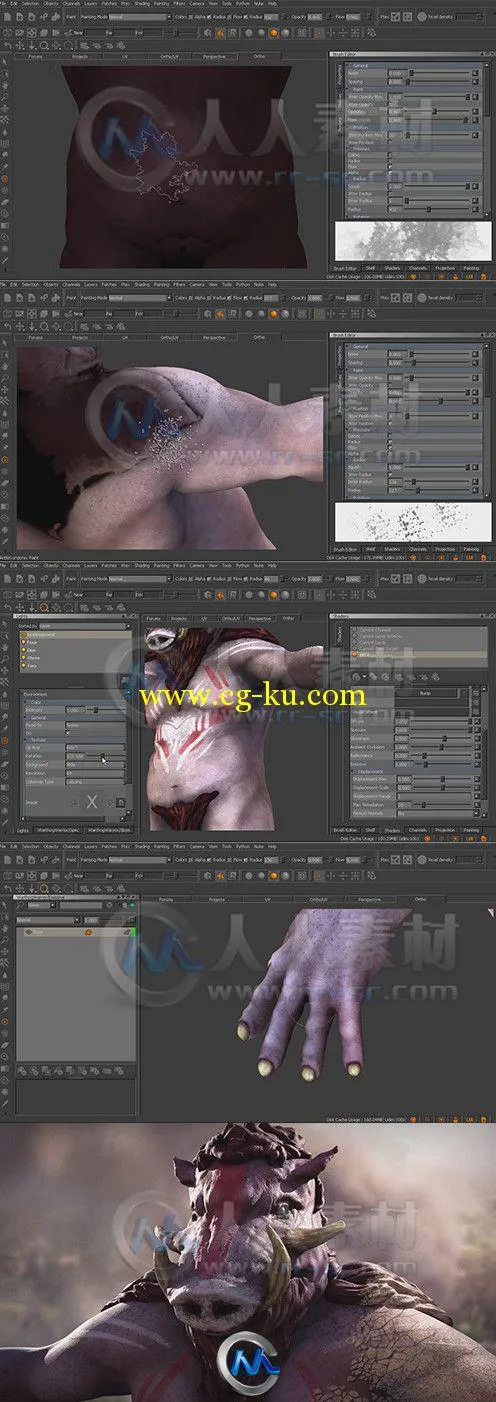This screenshot has width=496, height=1402.
Task: Select the WarthogWarrior/Blots tab
Action: 110,830
